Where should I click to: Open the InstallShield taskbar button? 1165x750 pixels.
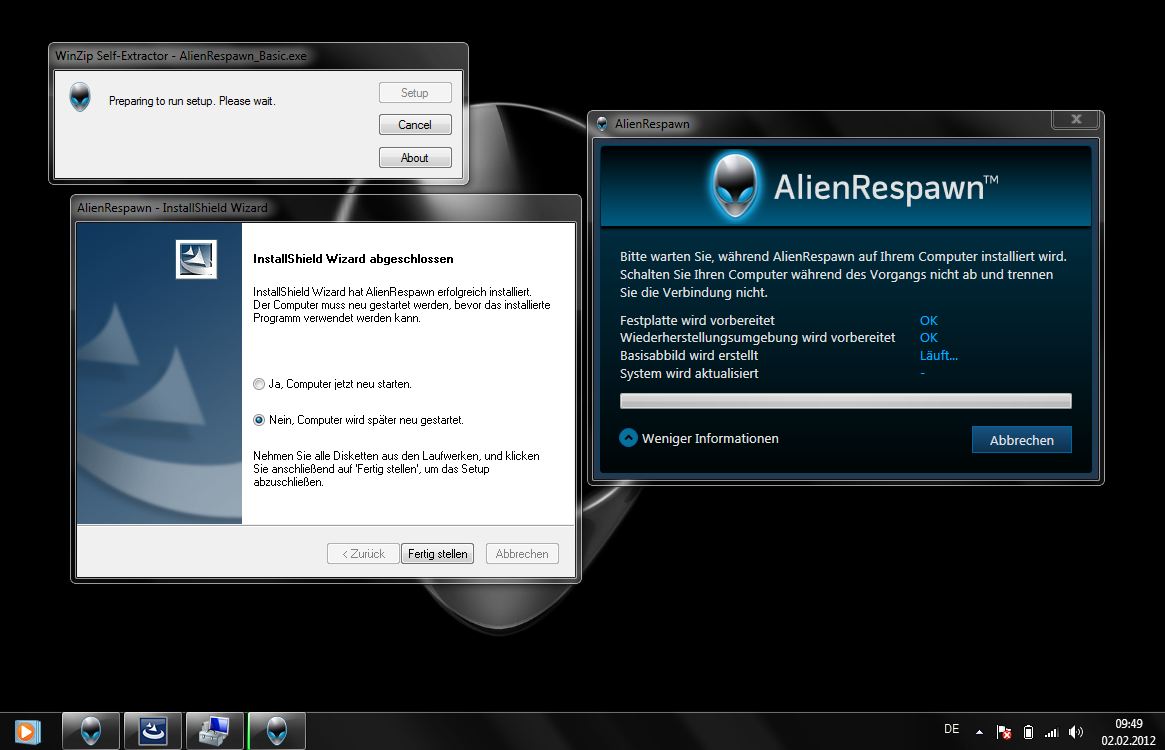[152, 731]
